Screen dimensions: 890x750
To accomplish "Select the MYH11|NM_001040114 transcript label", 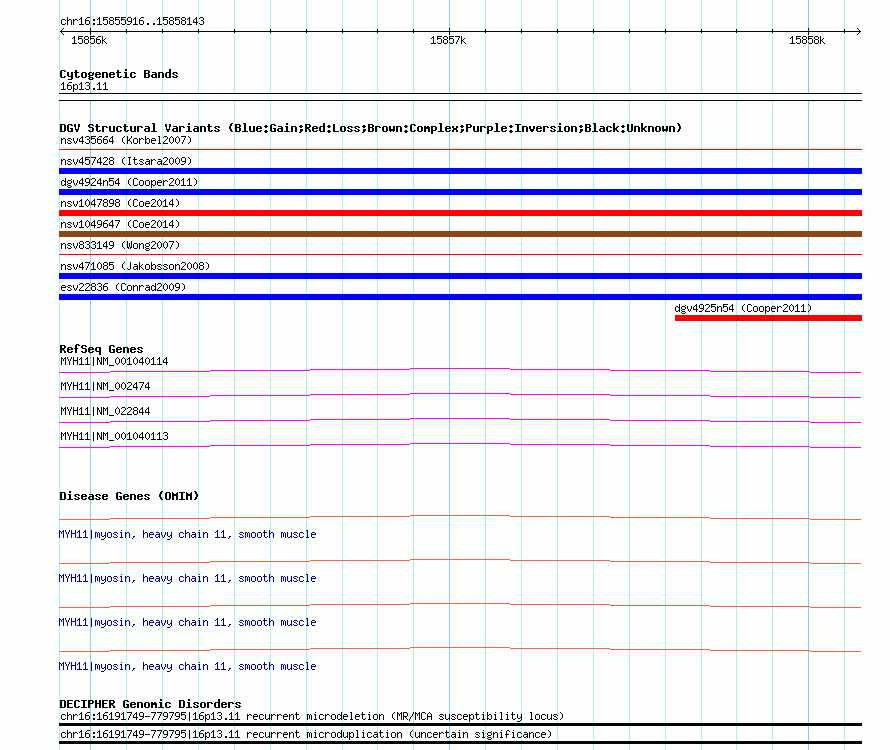I will 114,362.
